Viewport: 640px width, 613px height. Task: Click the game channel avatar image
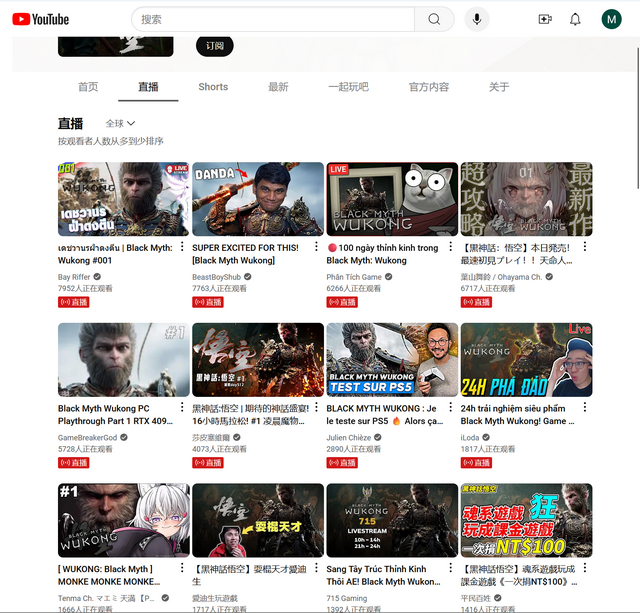[116, 46]
